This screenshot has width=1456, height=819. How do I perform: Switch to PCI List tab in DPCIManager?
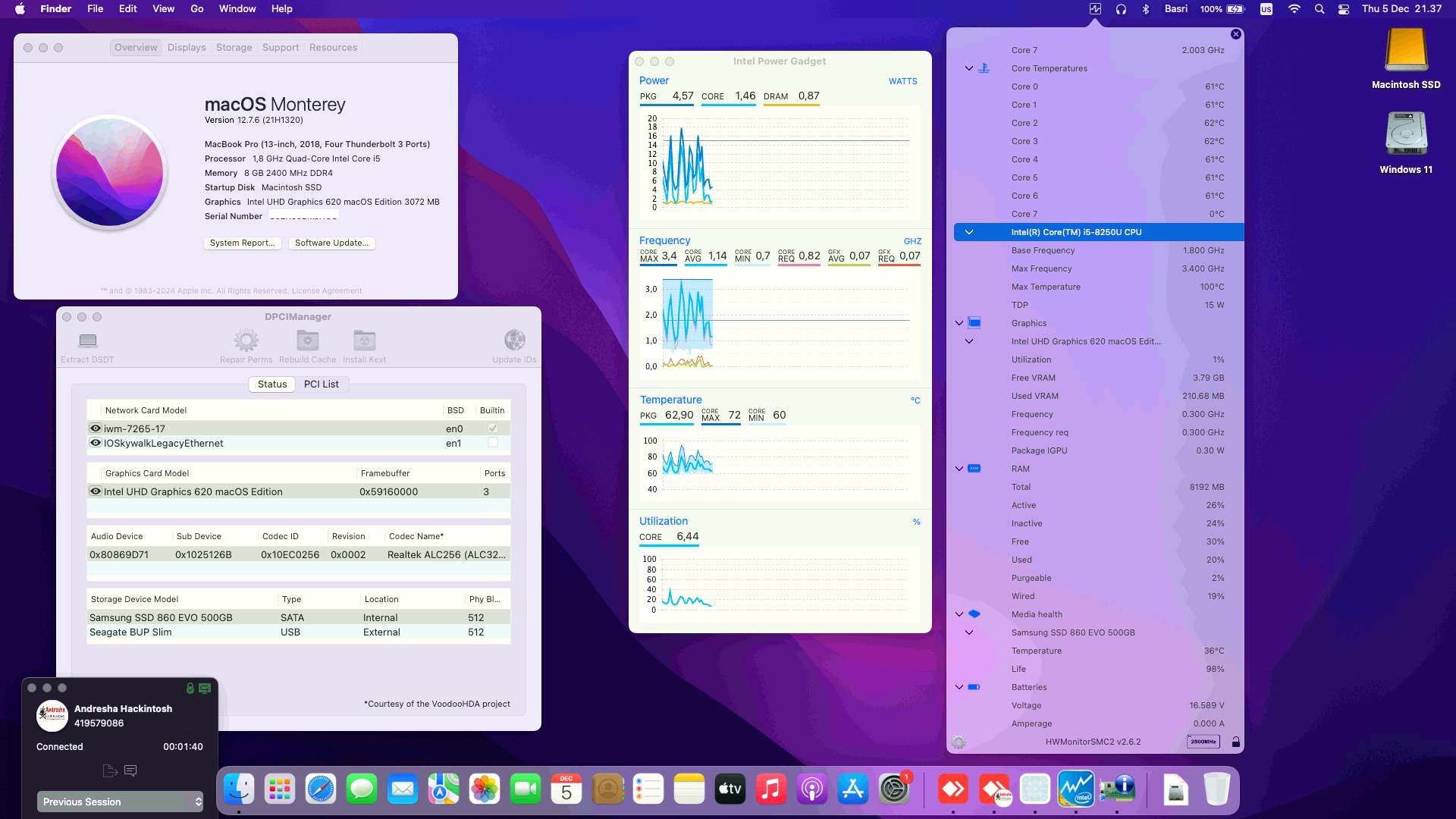point(322,384)
